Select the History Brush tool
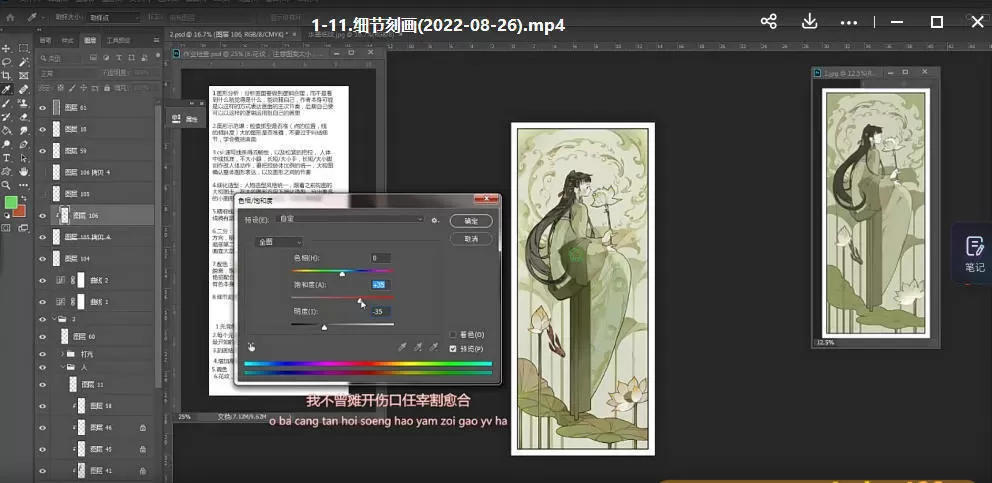 click(x=6, y=117)
